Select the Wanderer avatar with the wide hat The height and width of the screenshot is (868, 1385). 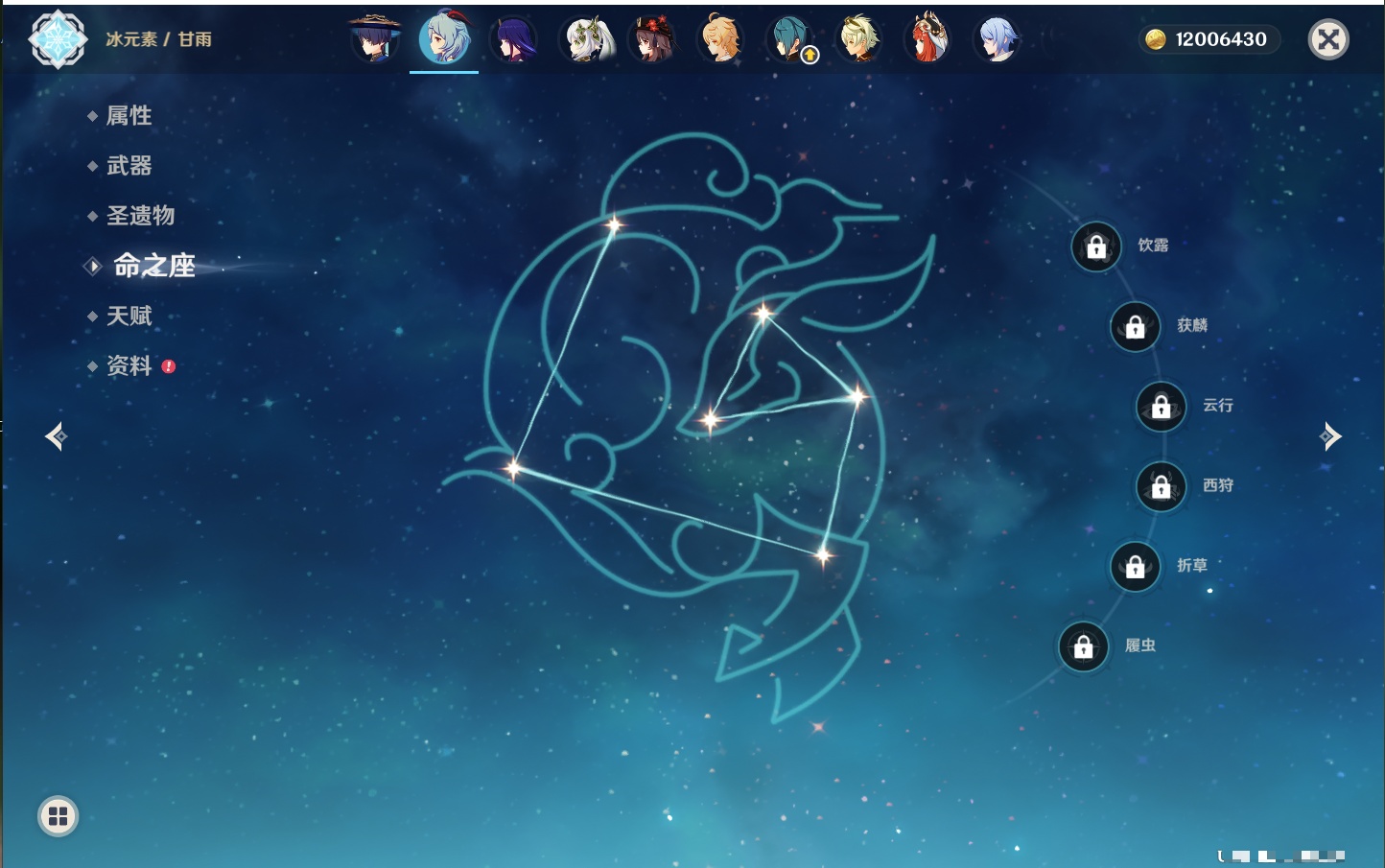374,38
